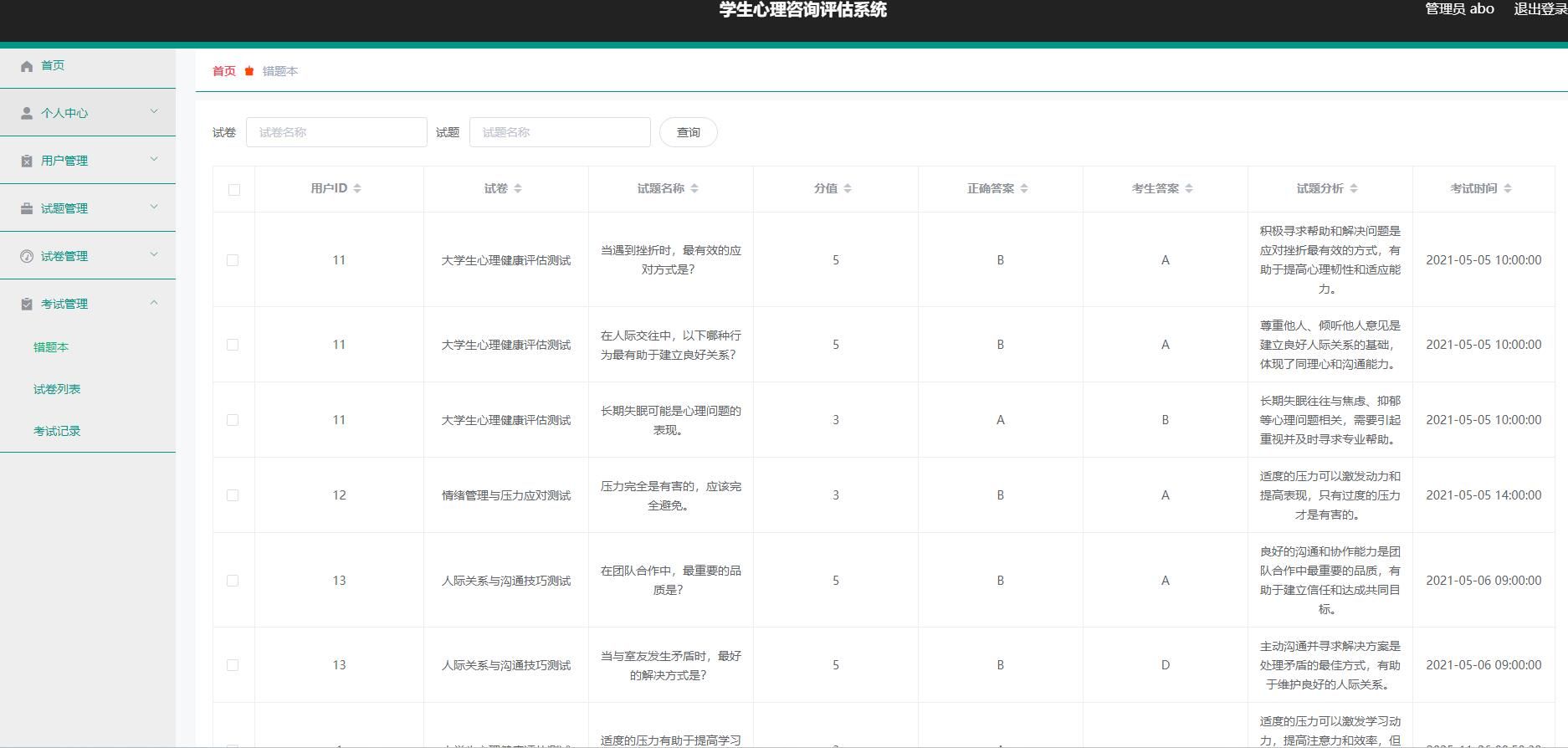
Task: Click the 情绪管理与压力应对测试 cell
Action: (506, 495)
